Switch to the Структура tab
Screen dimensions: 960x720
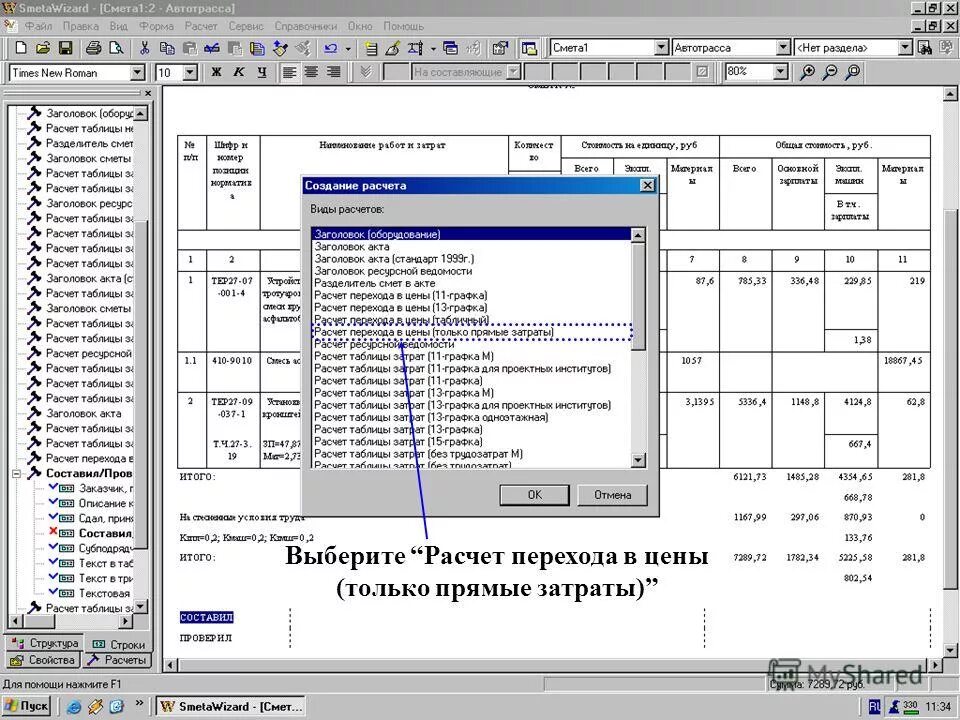(x=45, y=643)
